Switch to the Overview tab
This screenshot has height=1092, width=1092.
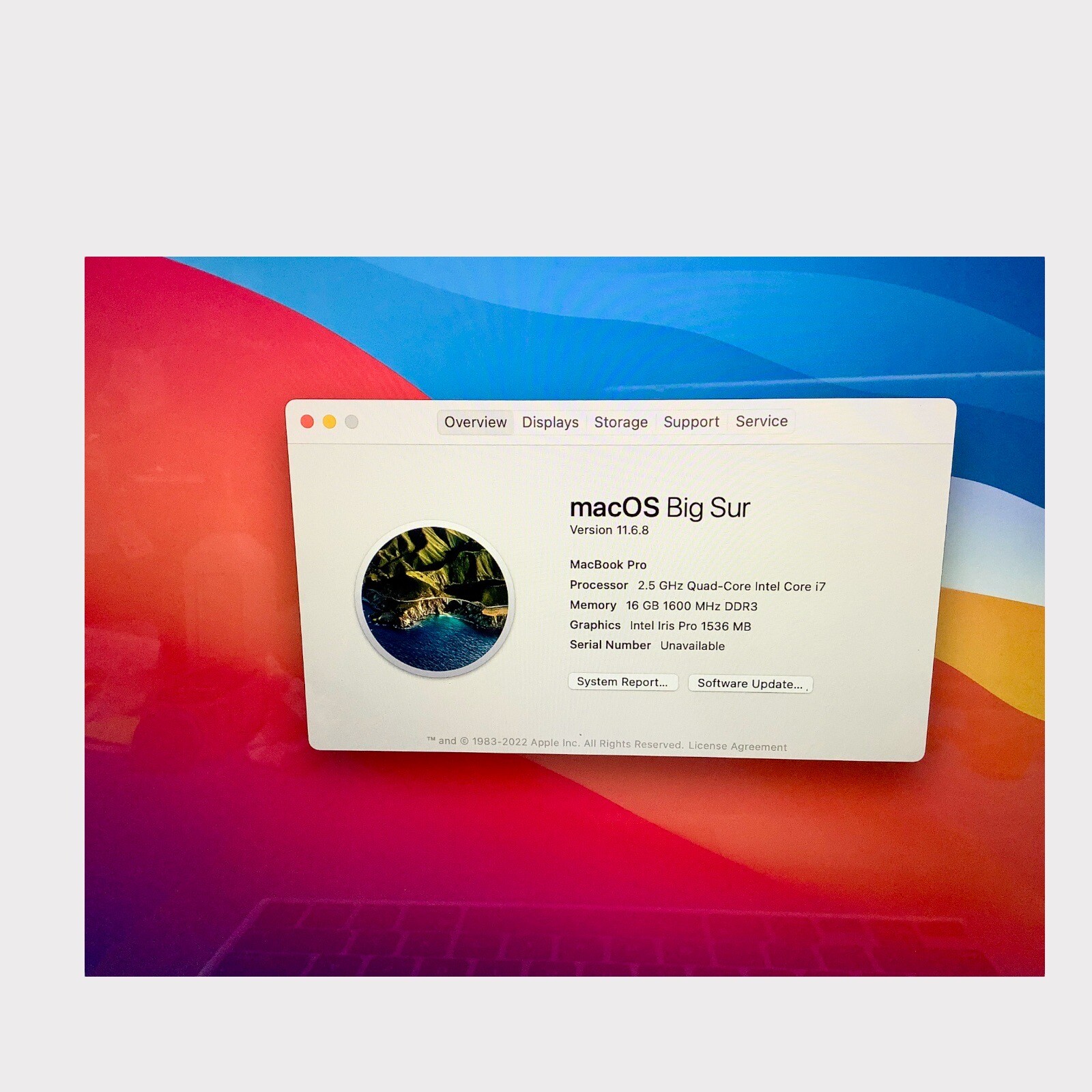click(475, 422)
